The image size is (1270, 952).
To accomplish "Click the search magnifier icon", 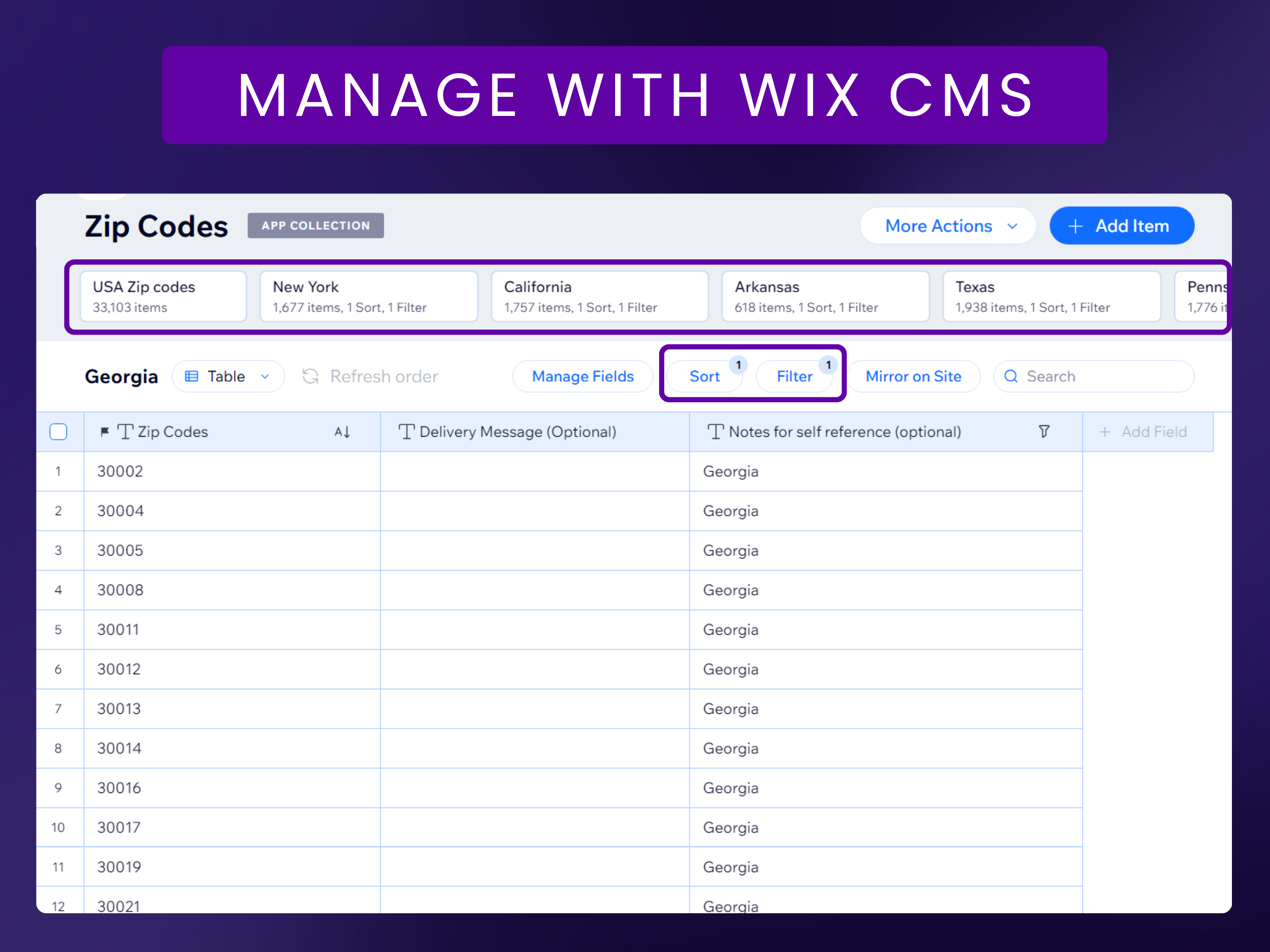I will (x=1010, y=377).
